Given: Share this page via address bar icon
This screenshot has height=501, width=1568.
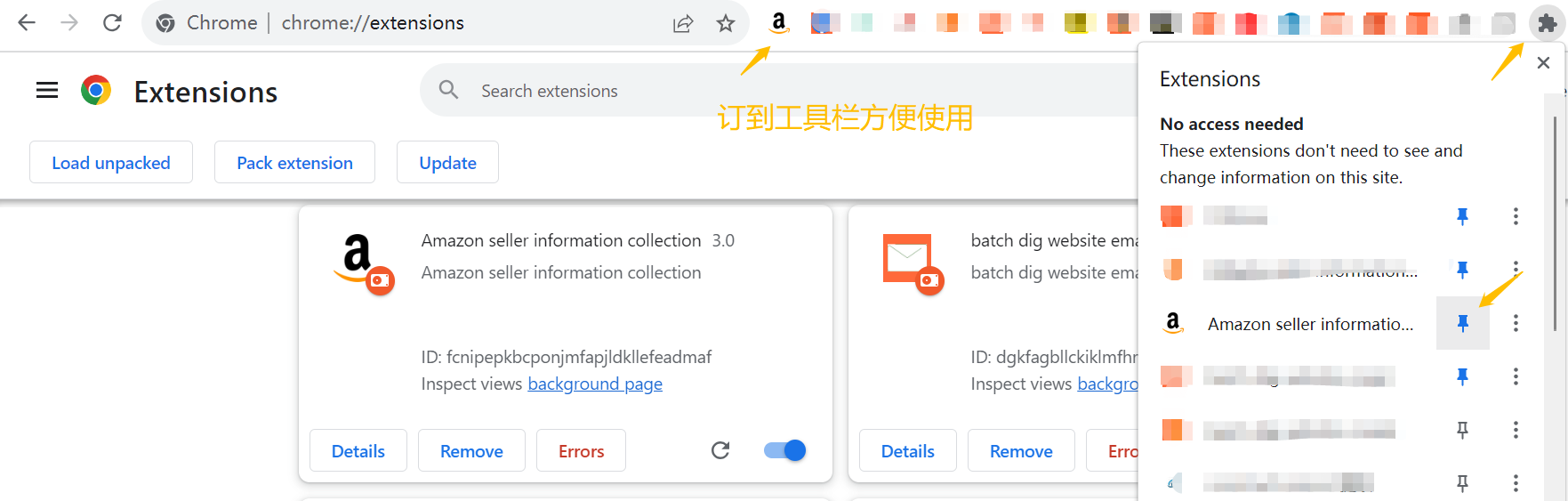Looking at the screenshot, I should [683, 23].
